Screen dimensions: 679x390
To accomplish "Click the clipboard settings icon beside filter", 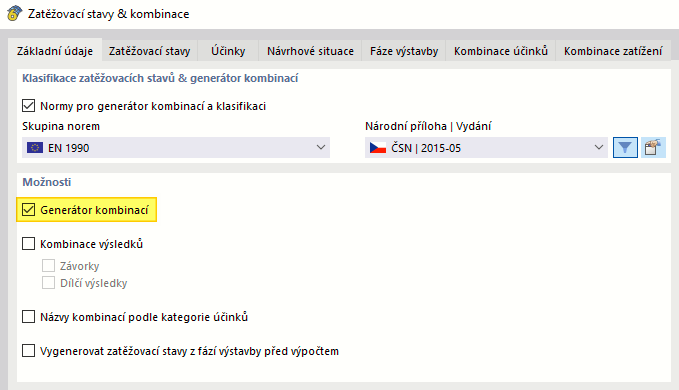I will [x=653, y=148].
